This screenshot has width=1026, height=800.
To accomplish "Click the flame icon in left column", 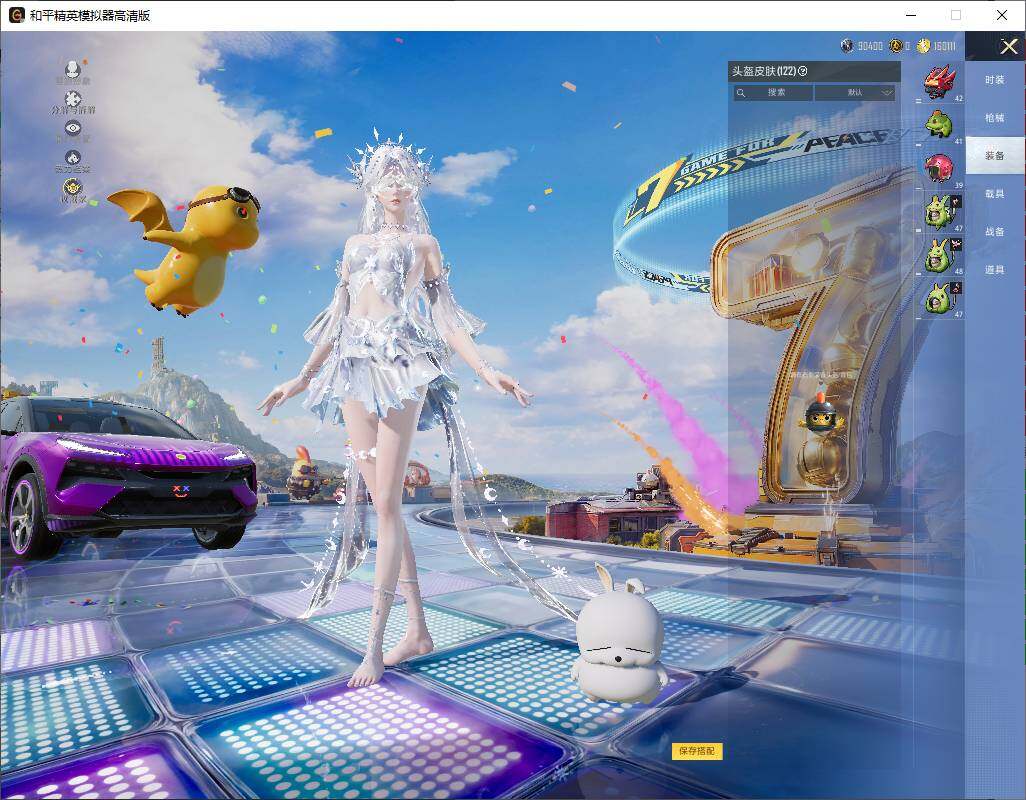I will [x=73, y=160].
